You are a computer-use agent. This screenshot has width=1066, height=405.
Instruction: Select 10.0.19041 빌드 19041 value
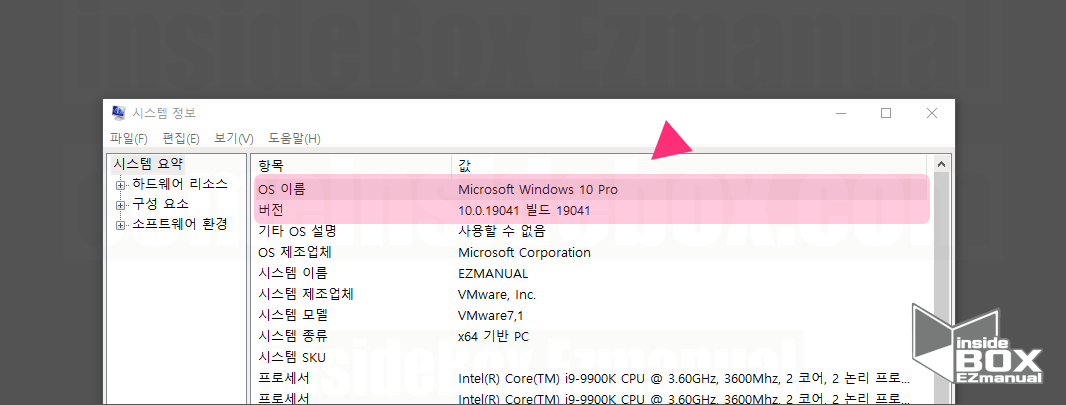(524, 211)
